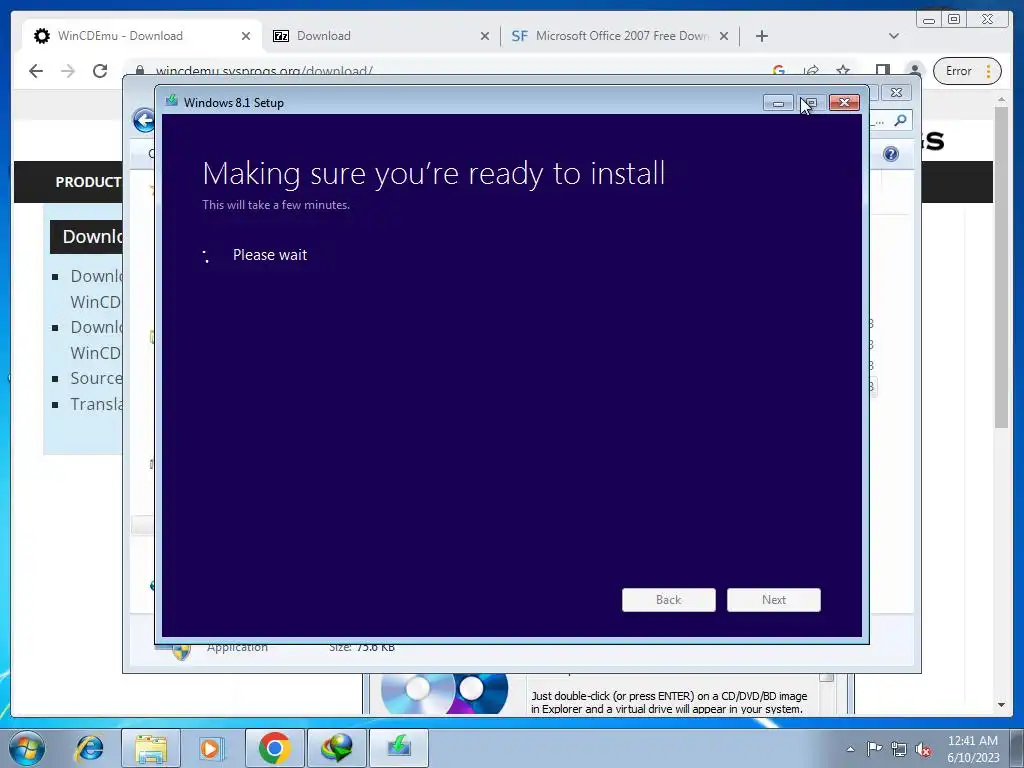Screen dimensions: 1024x768
Task: Close the Explorer window behind Setup
Action: 897,93
